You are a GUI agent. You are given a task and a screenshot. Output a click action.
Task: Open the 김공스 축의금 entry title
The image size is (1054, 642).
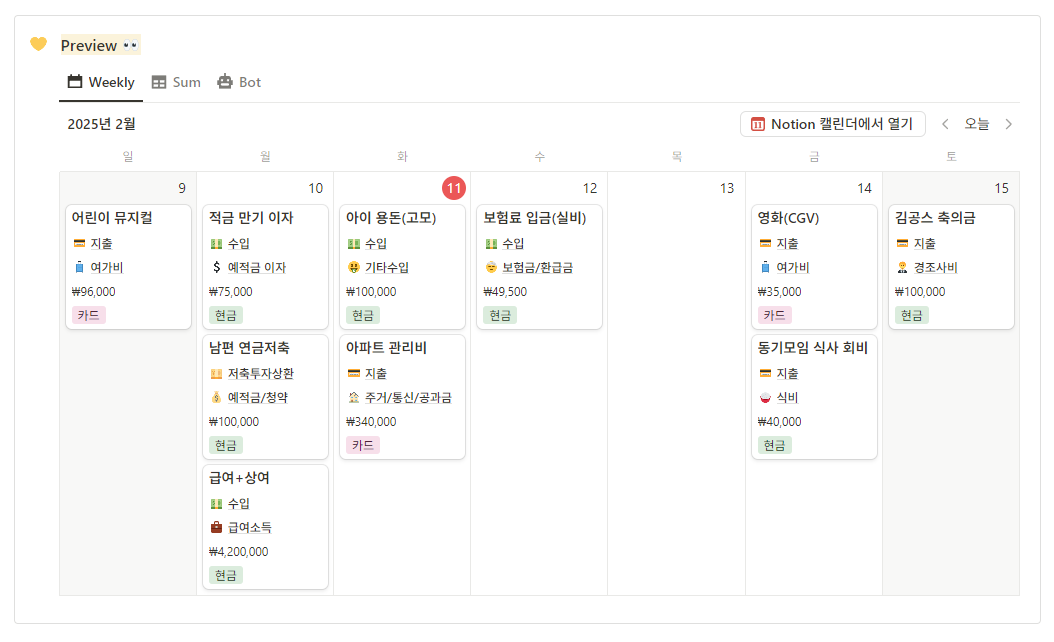pos(935,218)
